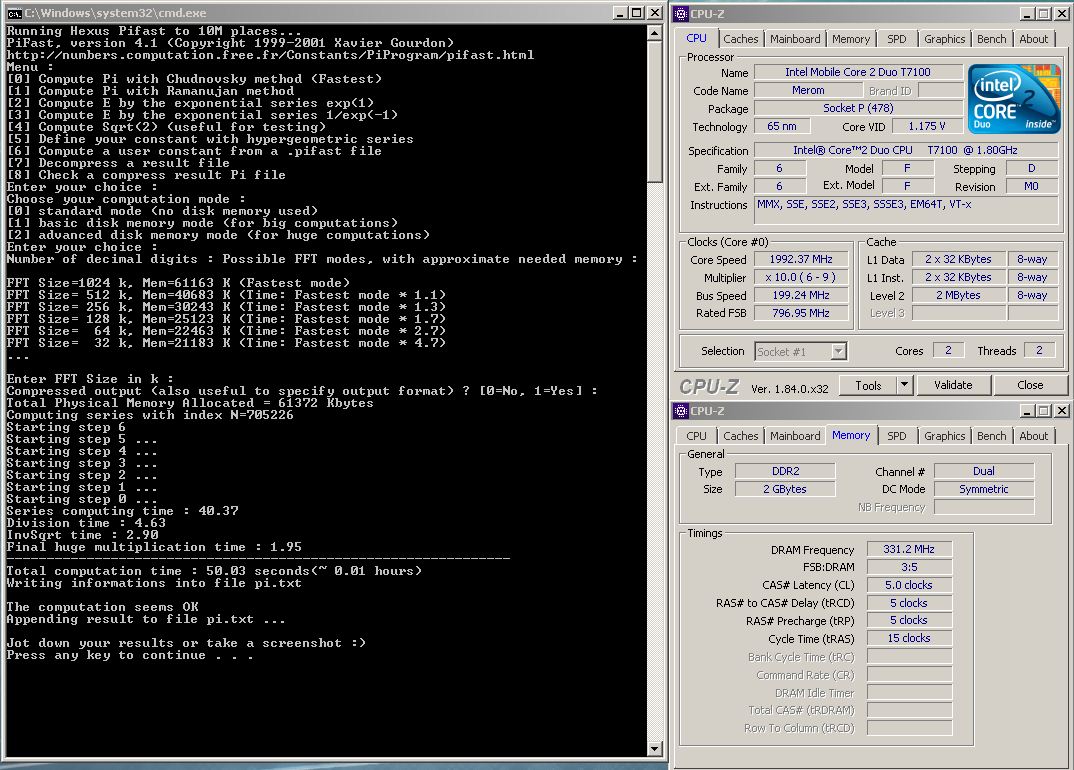Viewport: 1074px width, 770px height.
Task: Click the empty NB Frequency field
Action: pyautogui.click(x=984, y=507)
